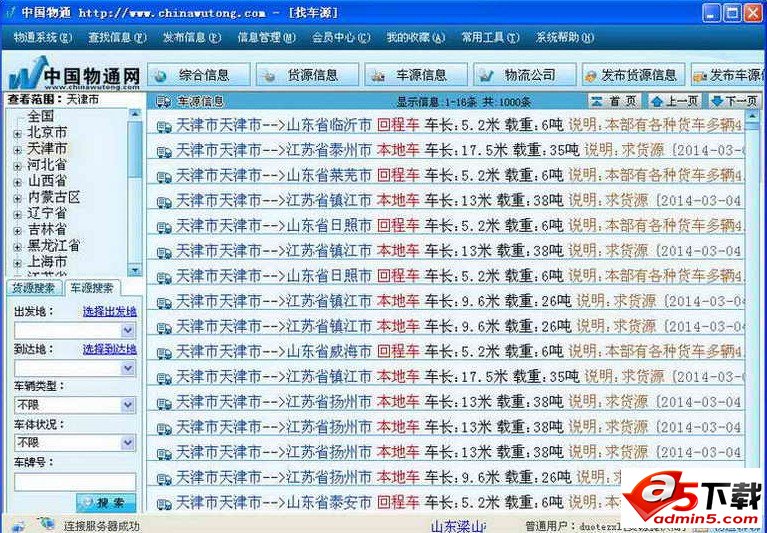Open the 车体状况 dropdown
The height and width of the screenshot is (533, 767).
coord(128,443)
